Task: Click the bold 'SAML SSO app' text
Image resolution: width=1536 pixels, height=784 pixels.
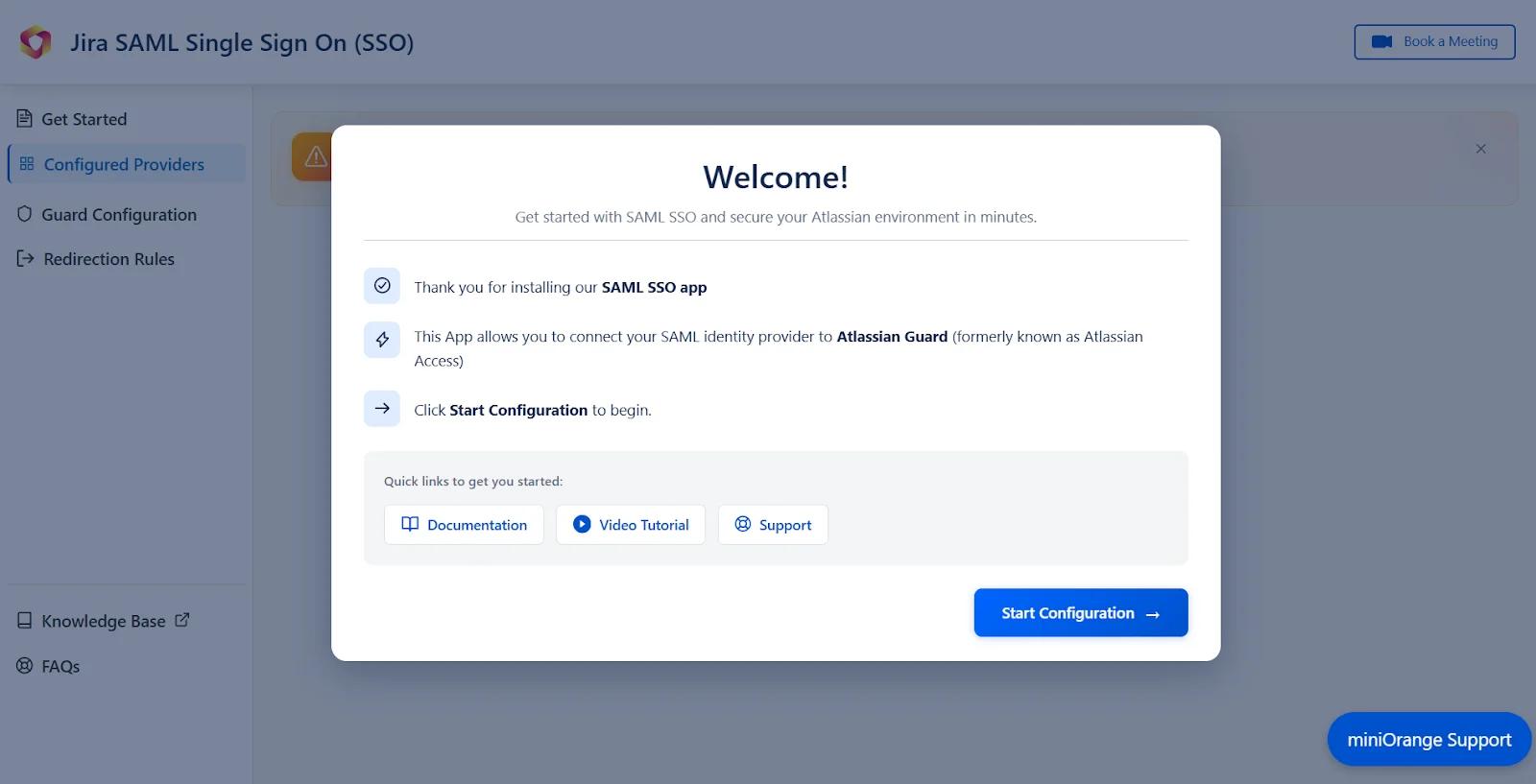Action: [x=654, y=287]
